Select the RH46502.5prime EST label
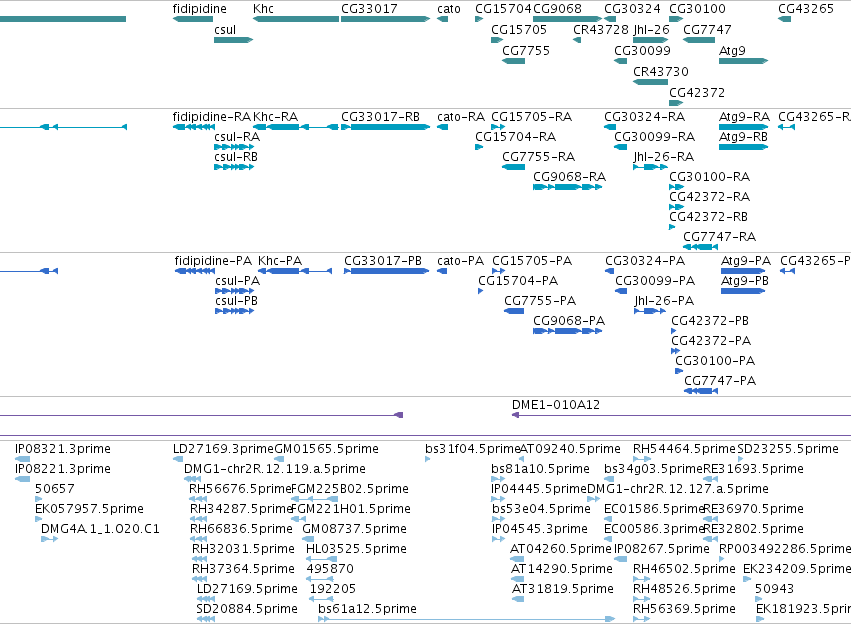This screenshot has width=851, height=624. (x=684, y=569)
